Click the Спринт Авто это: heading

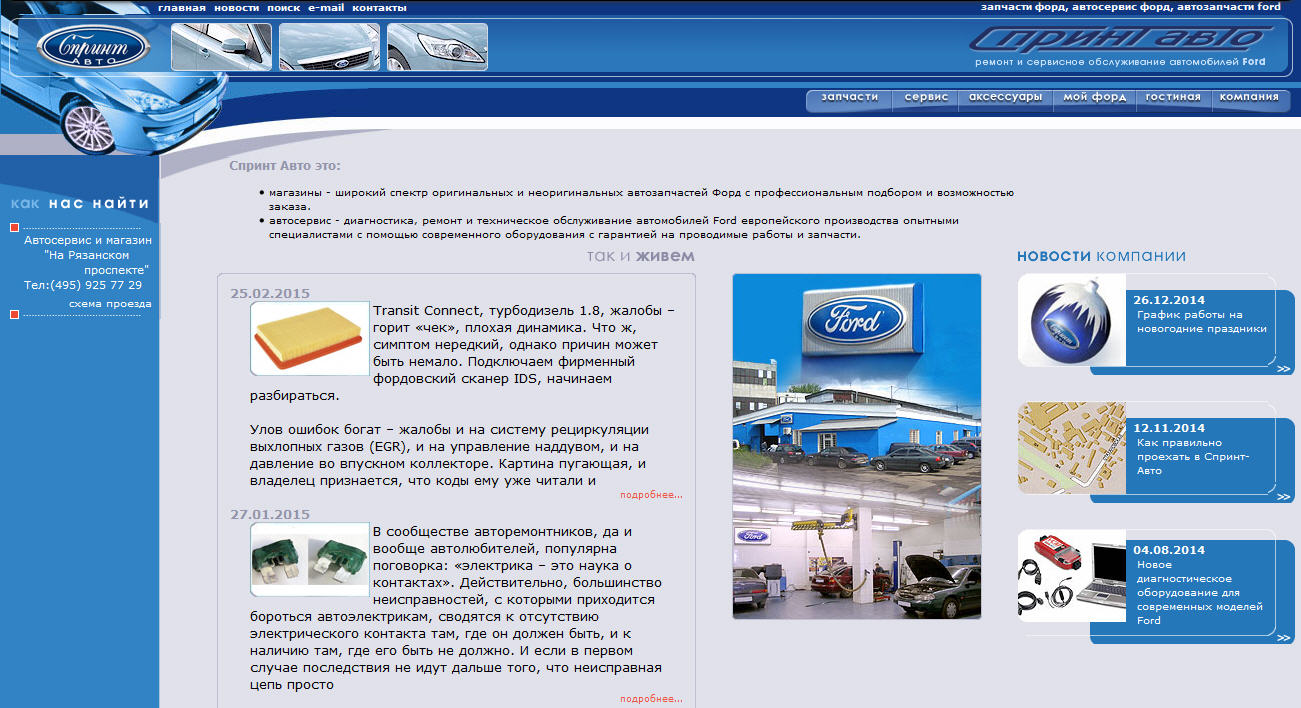point(285,166)
